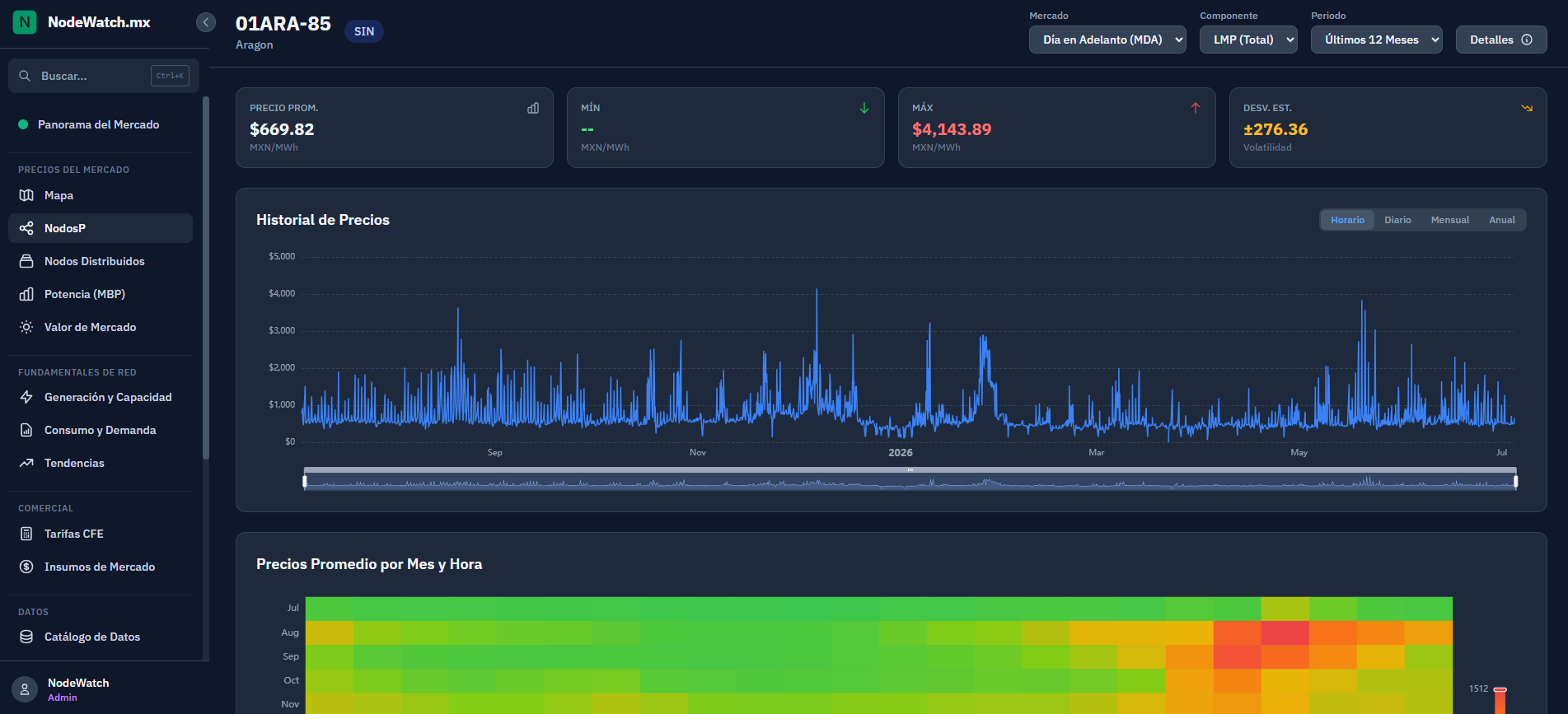This screenshot has width=1568, height=714.
Task: Click the ±276.36 volatility value
Action: [1275, 129]
